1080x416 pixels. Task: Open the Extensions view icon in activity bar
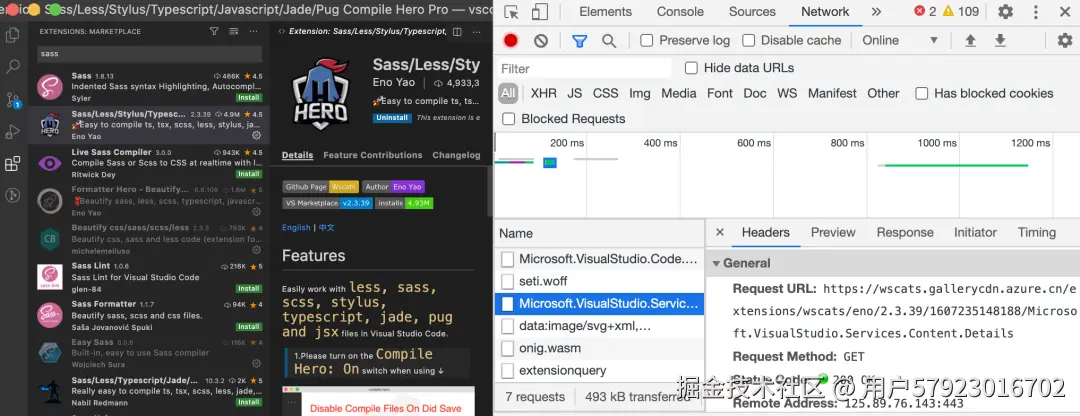coord(12,164)
